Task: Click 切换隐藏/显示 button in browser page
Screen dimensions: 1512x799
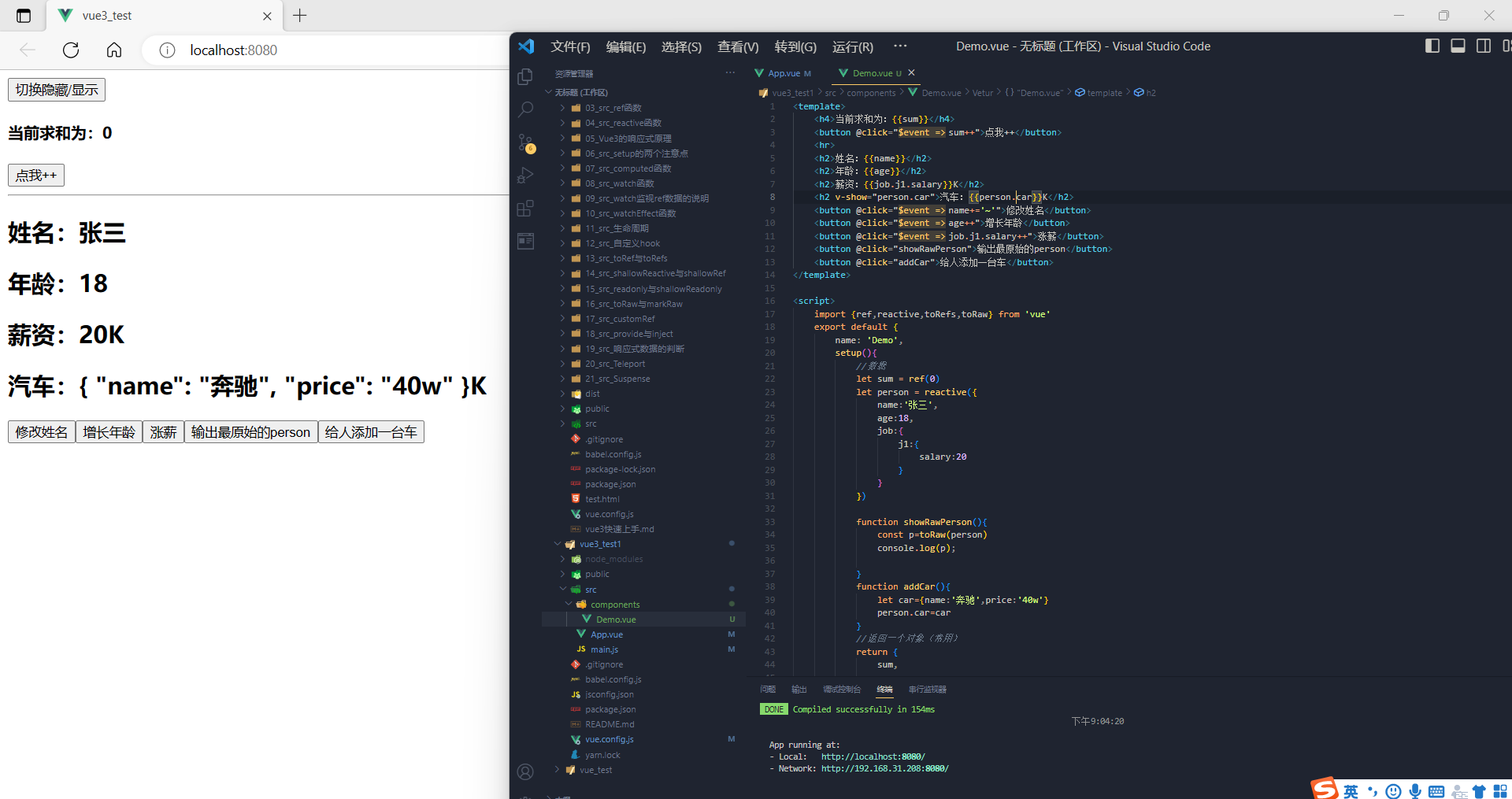Action: coord(57,90)
